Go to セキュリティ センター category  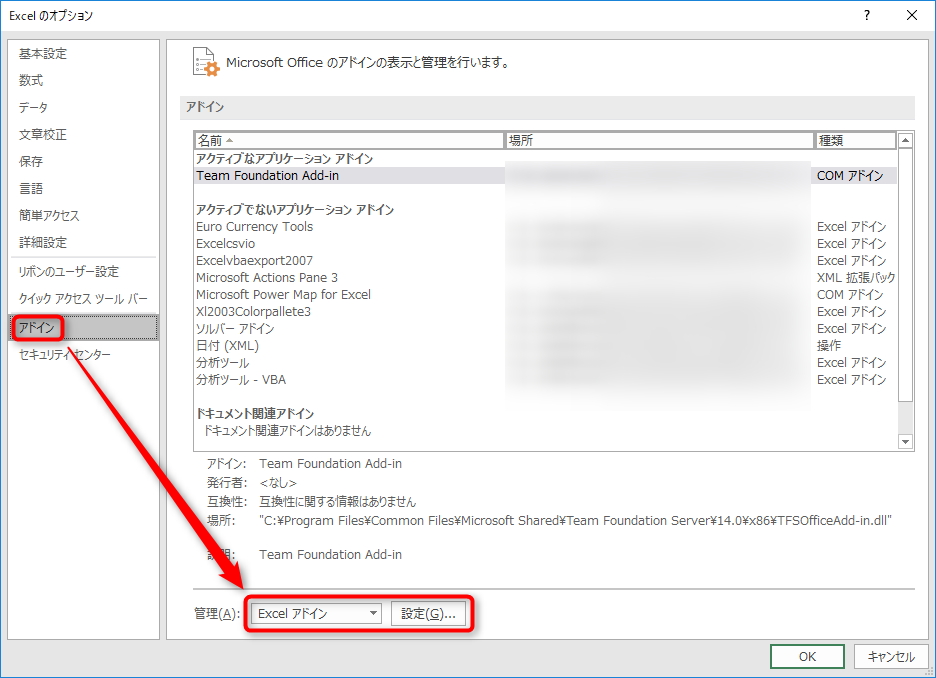[65, 355]
